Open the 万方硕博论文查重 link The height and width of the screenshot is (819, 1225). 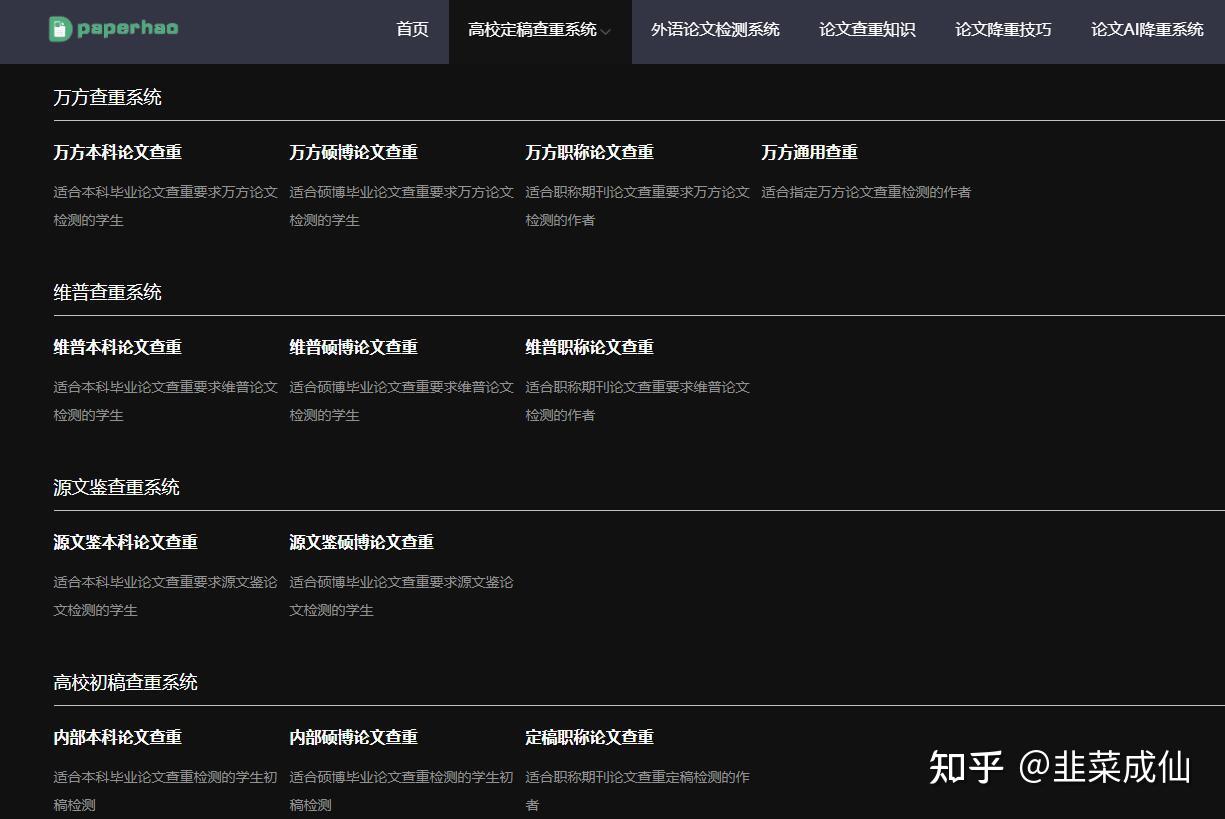tap(354, 152)
